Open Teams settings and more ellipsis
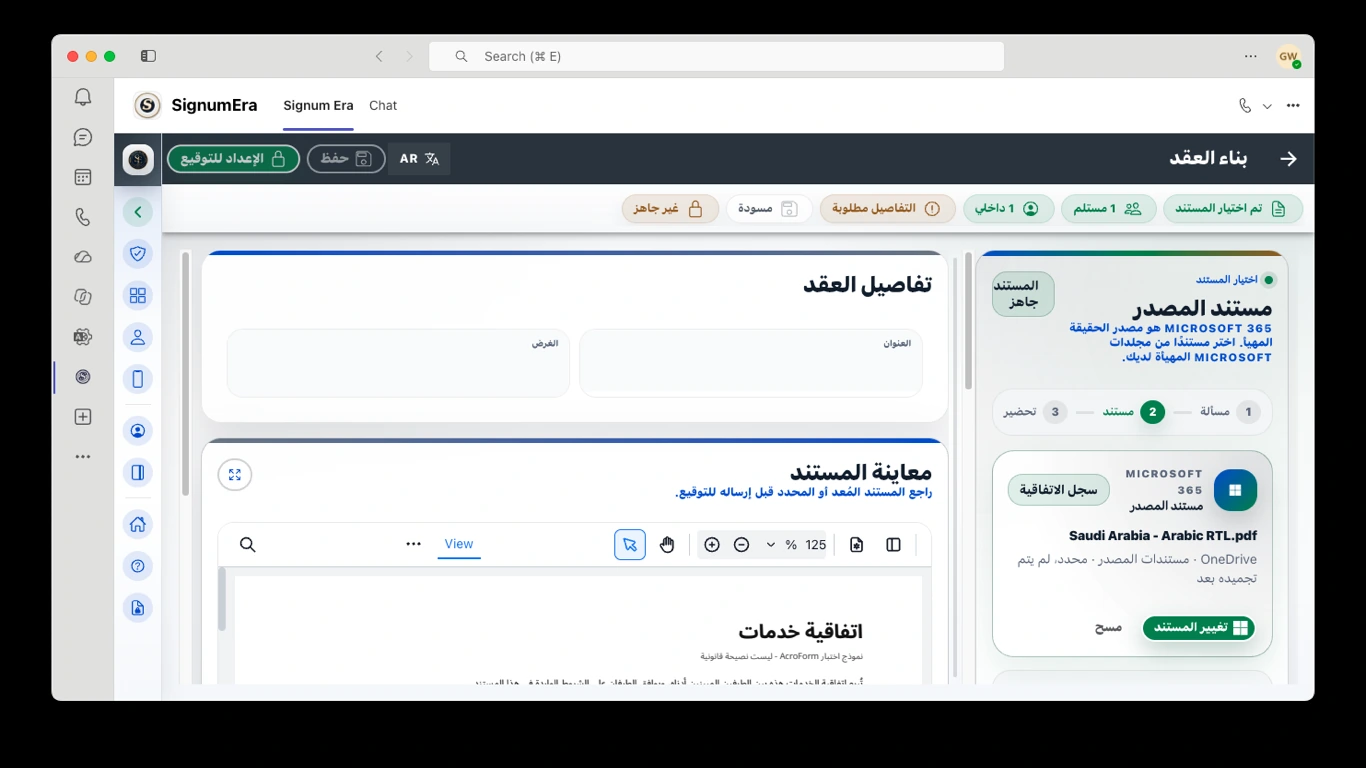1366x768 pixels. pos(1251,57)
